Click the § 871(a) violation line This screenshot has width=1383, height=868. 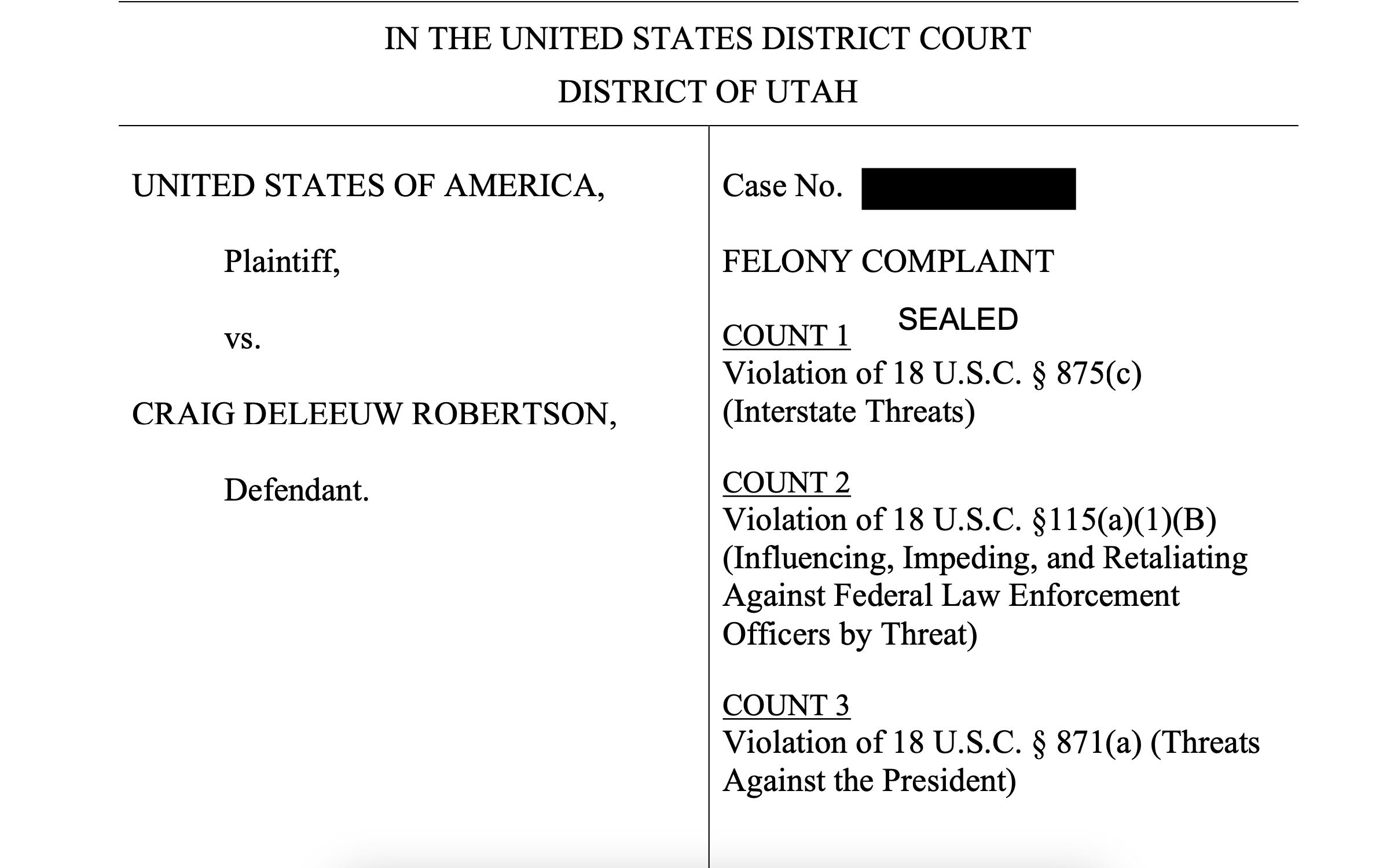point(991,743)
